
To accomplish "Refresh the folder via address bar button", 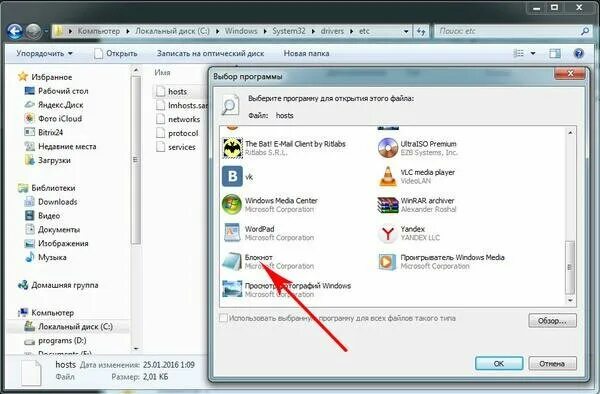I will tap(421, 31).
